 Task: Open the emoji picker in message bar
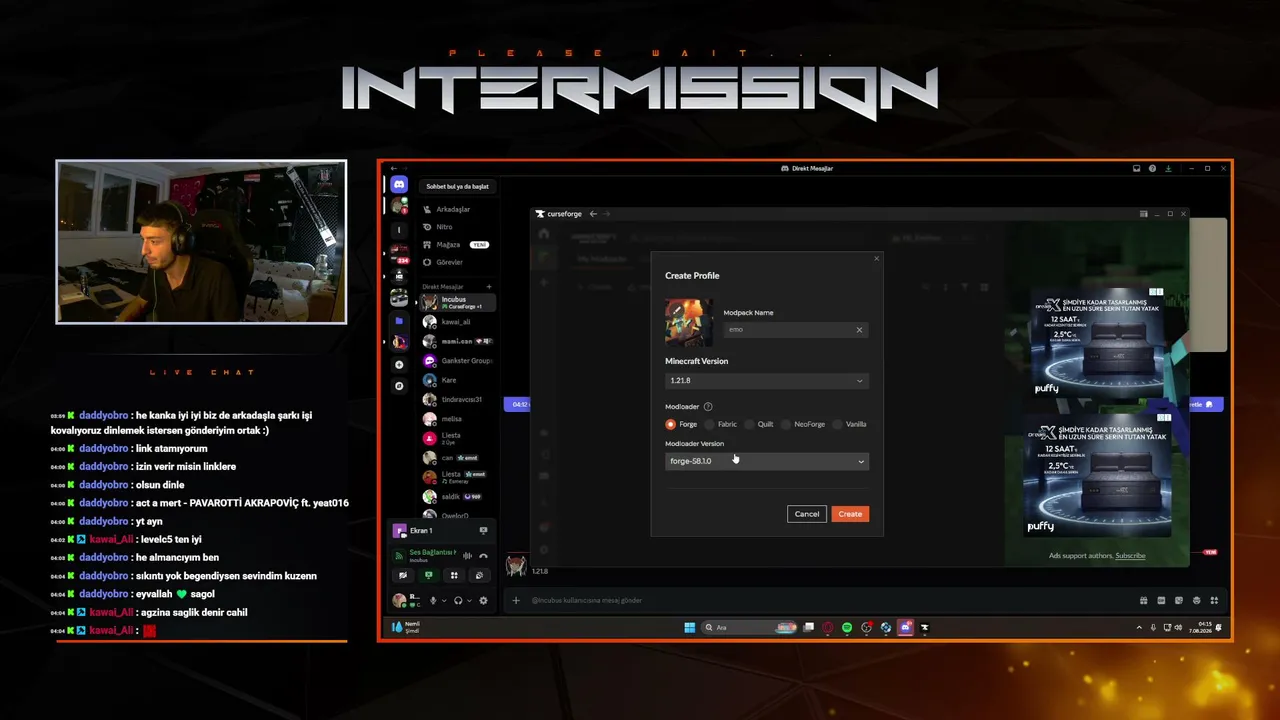click(x=1196, y=600)
